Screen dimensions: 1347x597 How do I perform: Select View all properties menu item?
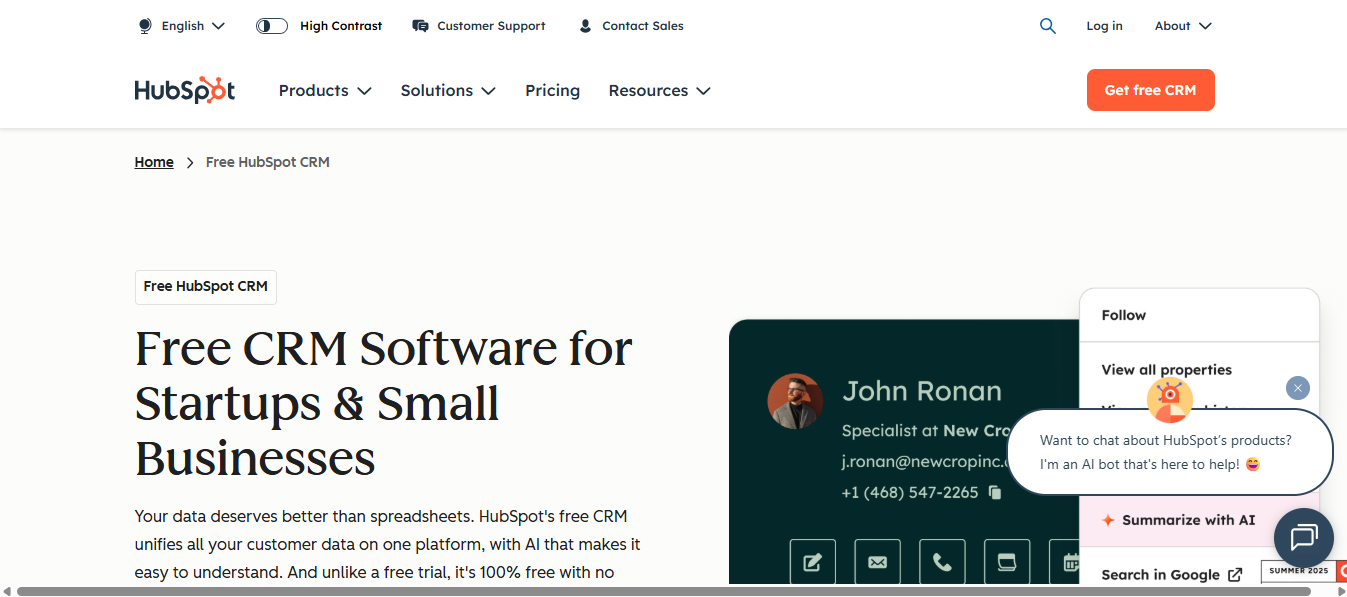[1167, 370]
